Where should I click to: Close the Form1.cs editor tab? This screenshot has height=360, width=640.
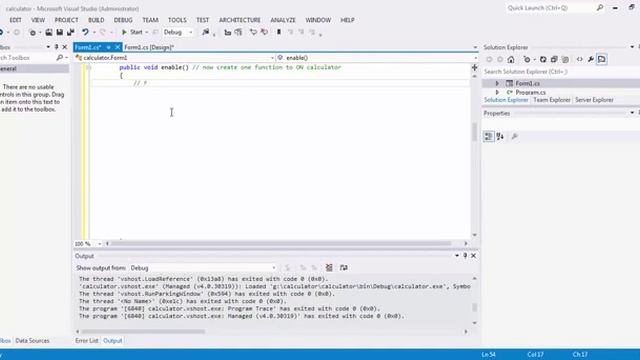(x=118, y=47)
